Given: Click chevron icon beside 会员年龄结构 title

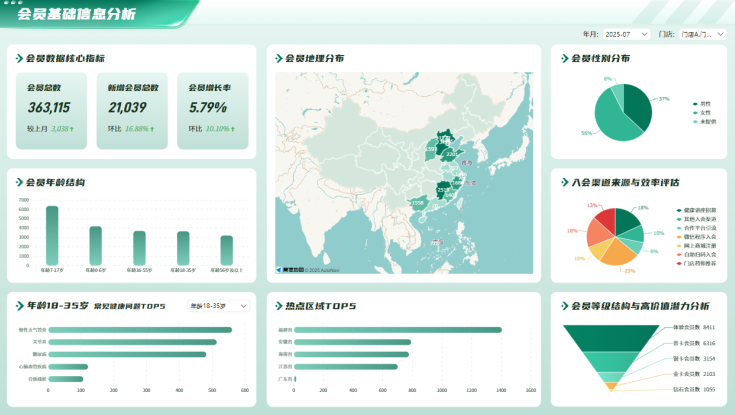Looking at the screenshot, I should point(20,183).
